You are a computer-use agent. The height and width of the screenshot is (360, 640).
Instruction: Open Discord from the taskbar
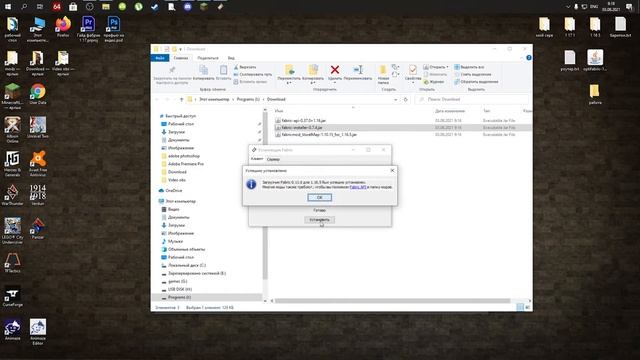coord(187,7)
